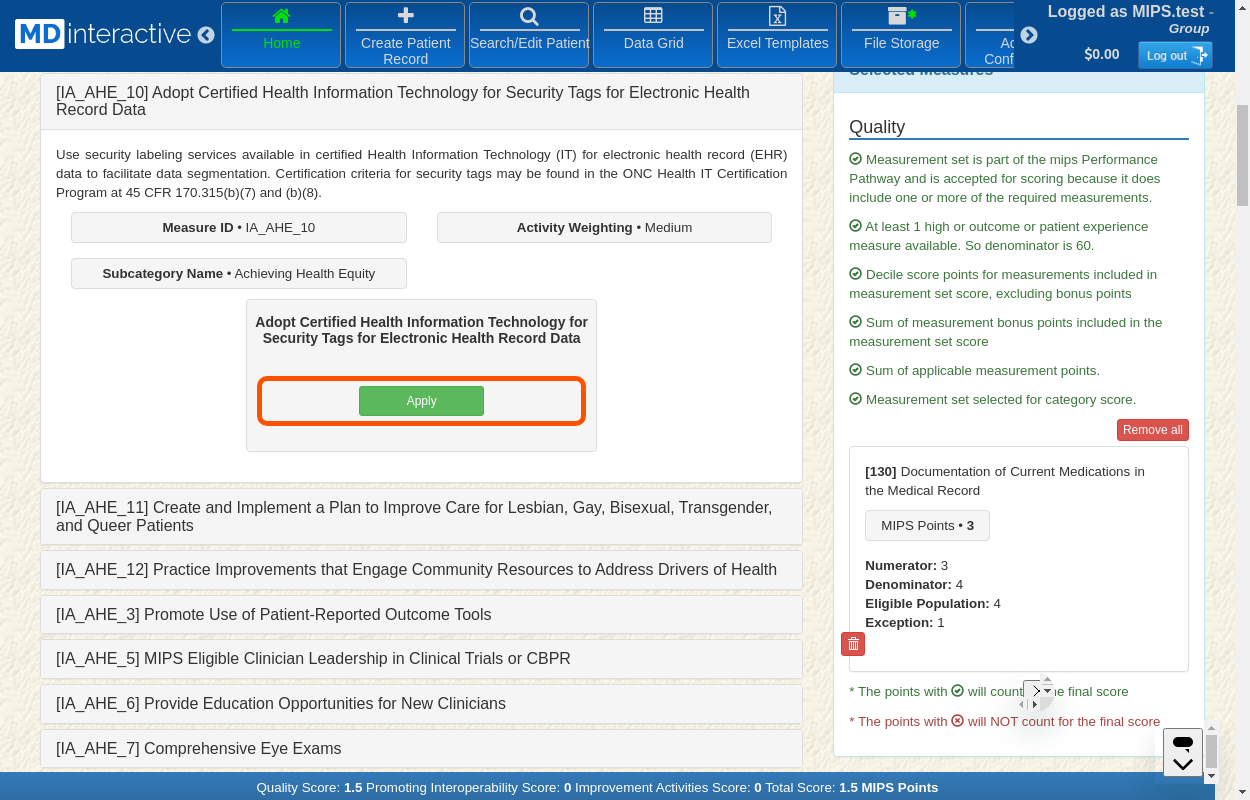Log out of the MIPS.test account

coord(1174,55)
